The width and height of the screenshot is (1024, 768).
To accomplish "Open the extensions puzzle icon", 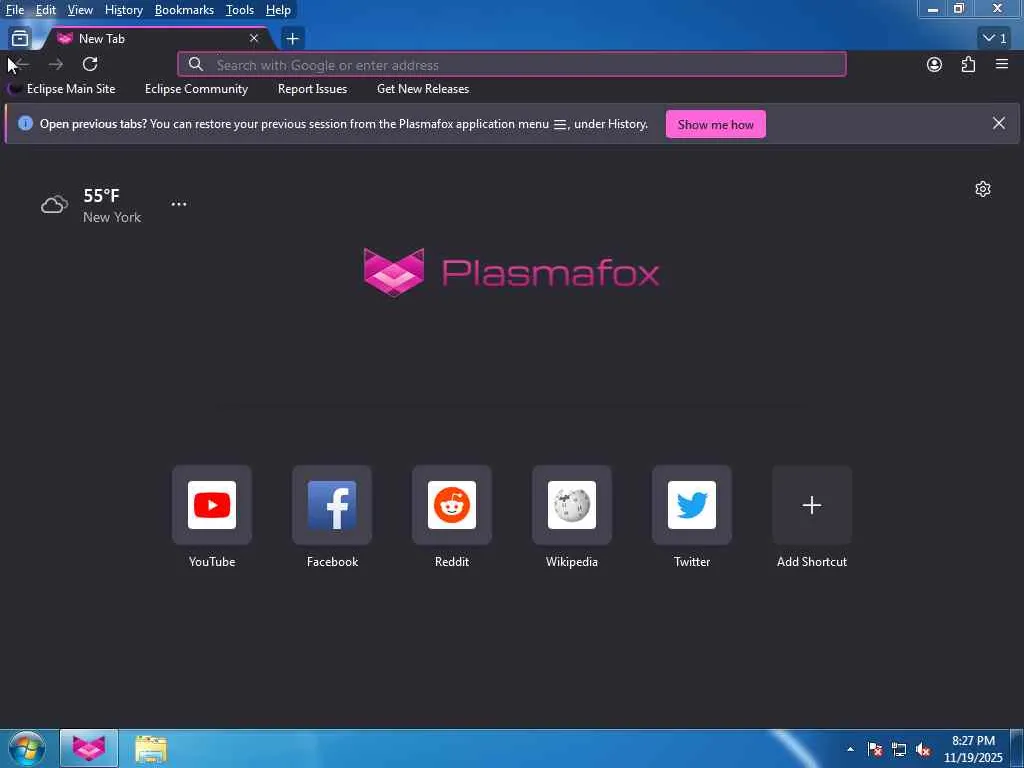I will click(x=968, y=64).
